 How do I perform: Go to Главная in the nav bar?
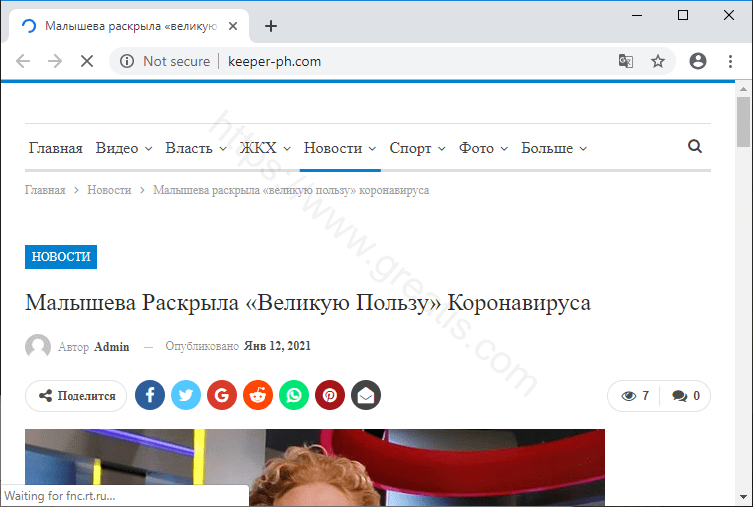click(56, 148)
